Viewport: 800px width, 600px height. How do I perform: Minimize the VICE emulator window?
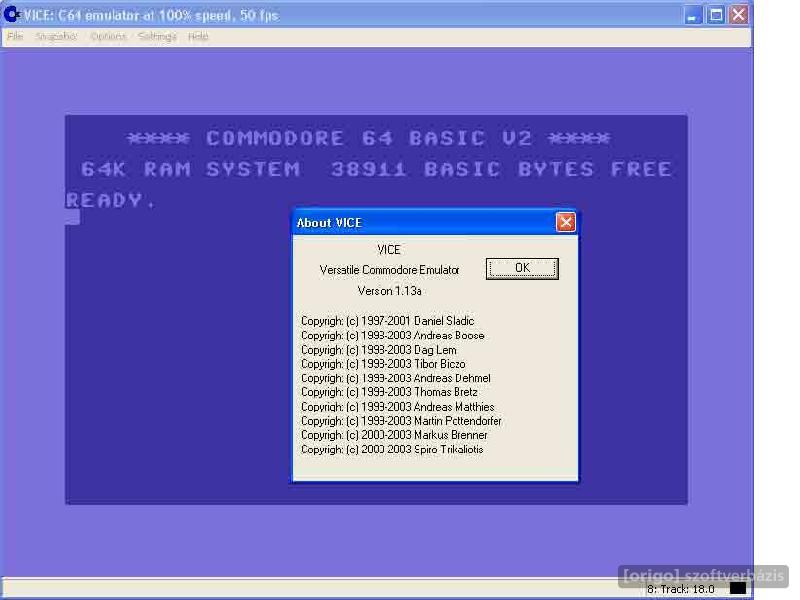tap(692, 15)
